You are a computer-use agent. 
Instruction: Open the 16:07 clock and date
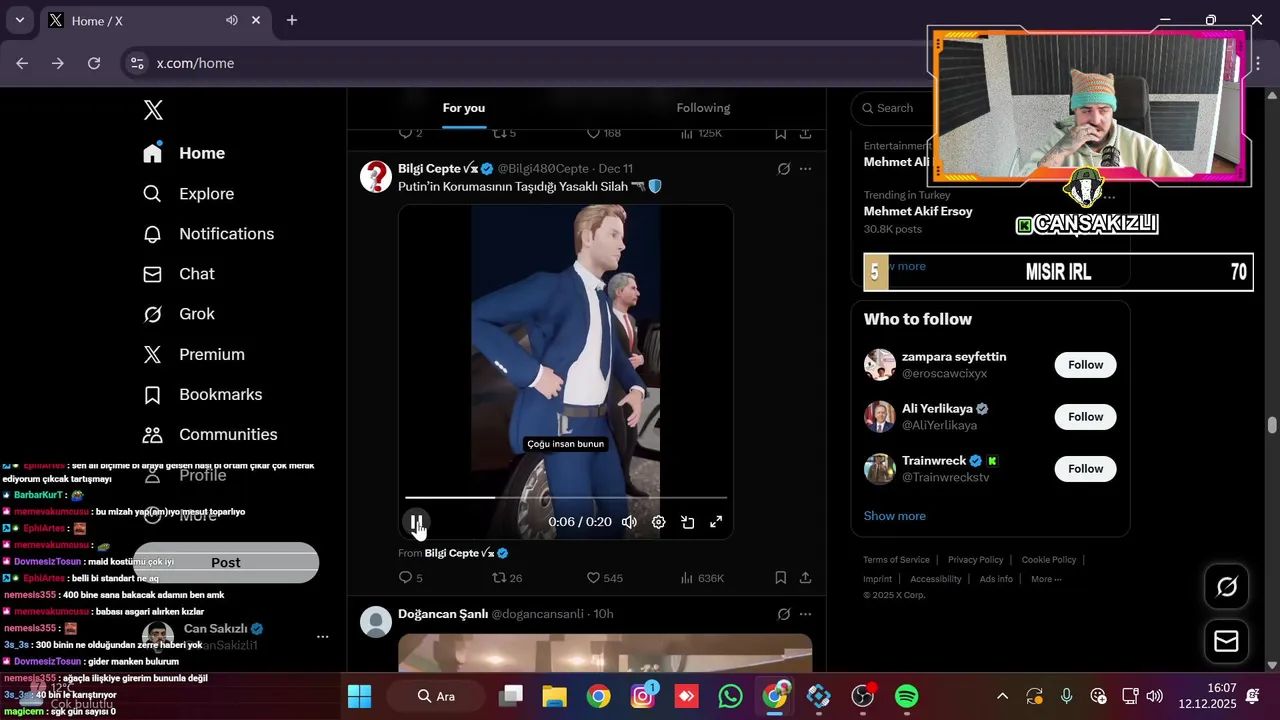click(x=1207, y=696)
